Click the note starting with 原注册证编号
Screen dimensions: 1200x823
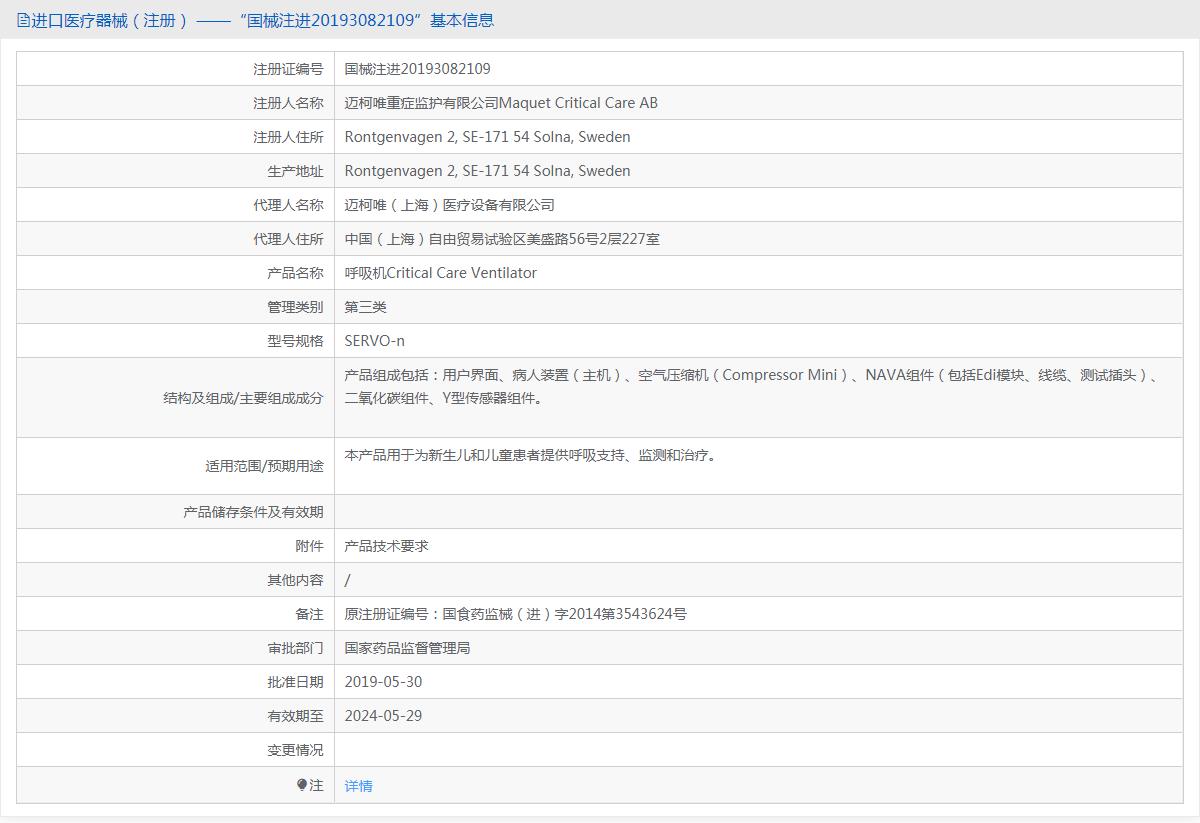tap(516, 614)
